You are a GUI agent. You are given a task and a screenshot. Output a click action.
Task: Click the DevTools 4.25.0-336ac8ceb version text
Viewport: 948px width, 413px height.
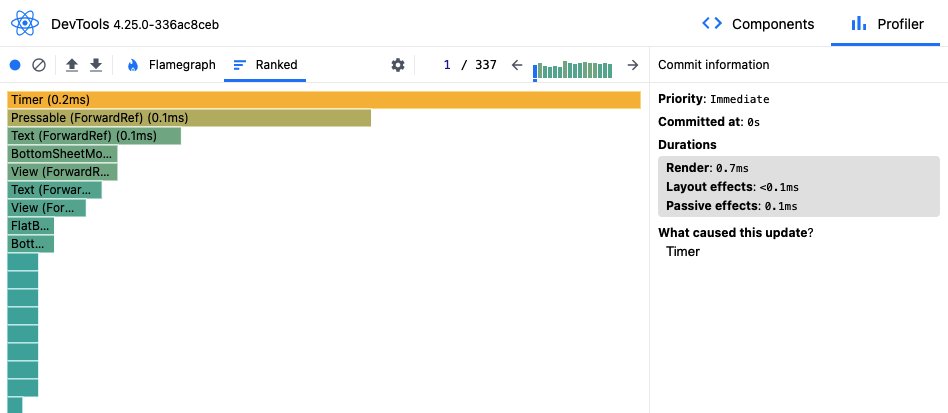click(135, 24)
